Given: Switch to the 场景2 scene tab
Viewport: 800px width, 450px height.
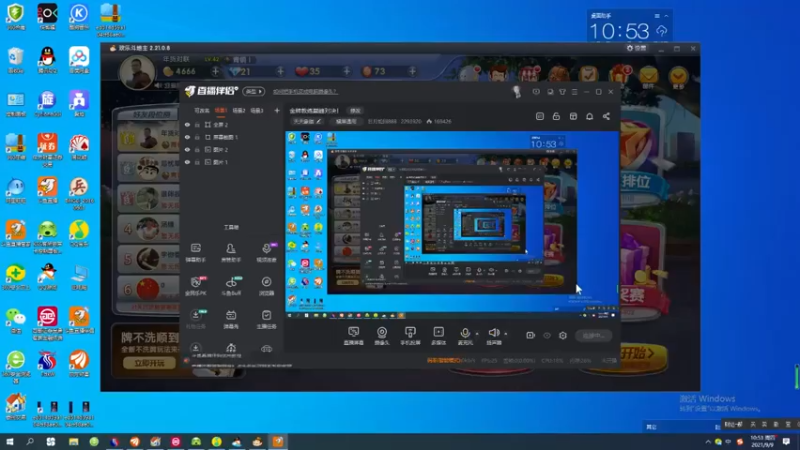Looking at the screenshot, I should 239,110.
